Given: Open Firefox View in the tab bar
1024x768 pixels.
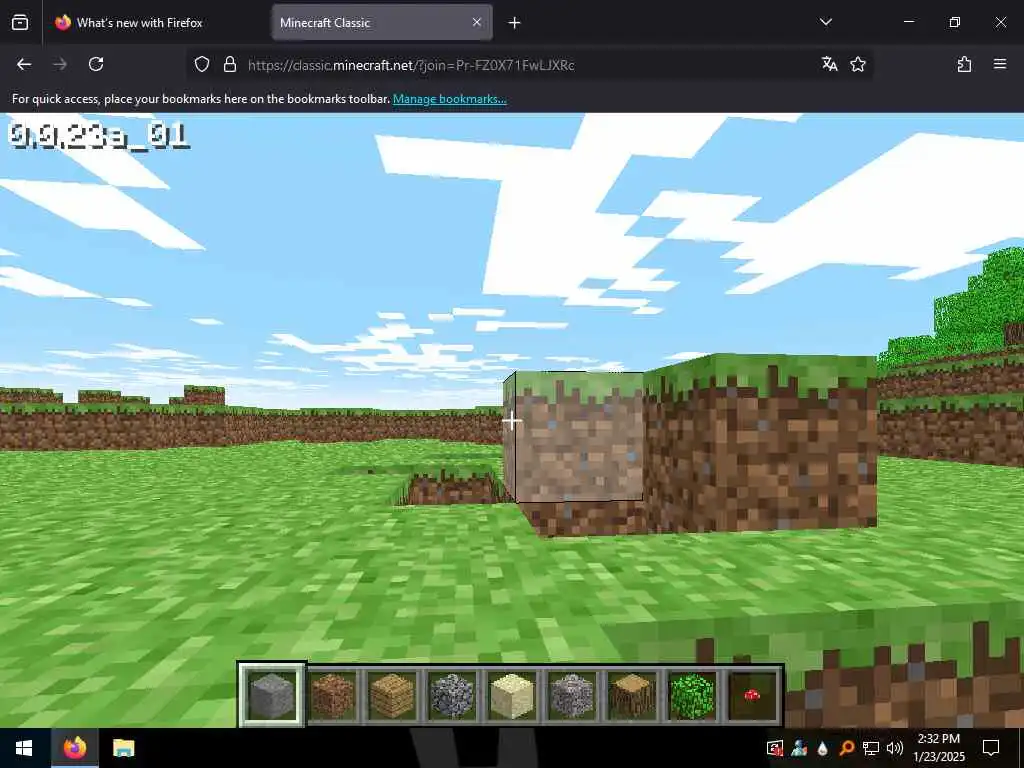Looking at the screenshot, I should [20, 23].
